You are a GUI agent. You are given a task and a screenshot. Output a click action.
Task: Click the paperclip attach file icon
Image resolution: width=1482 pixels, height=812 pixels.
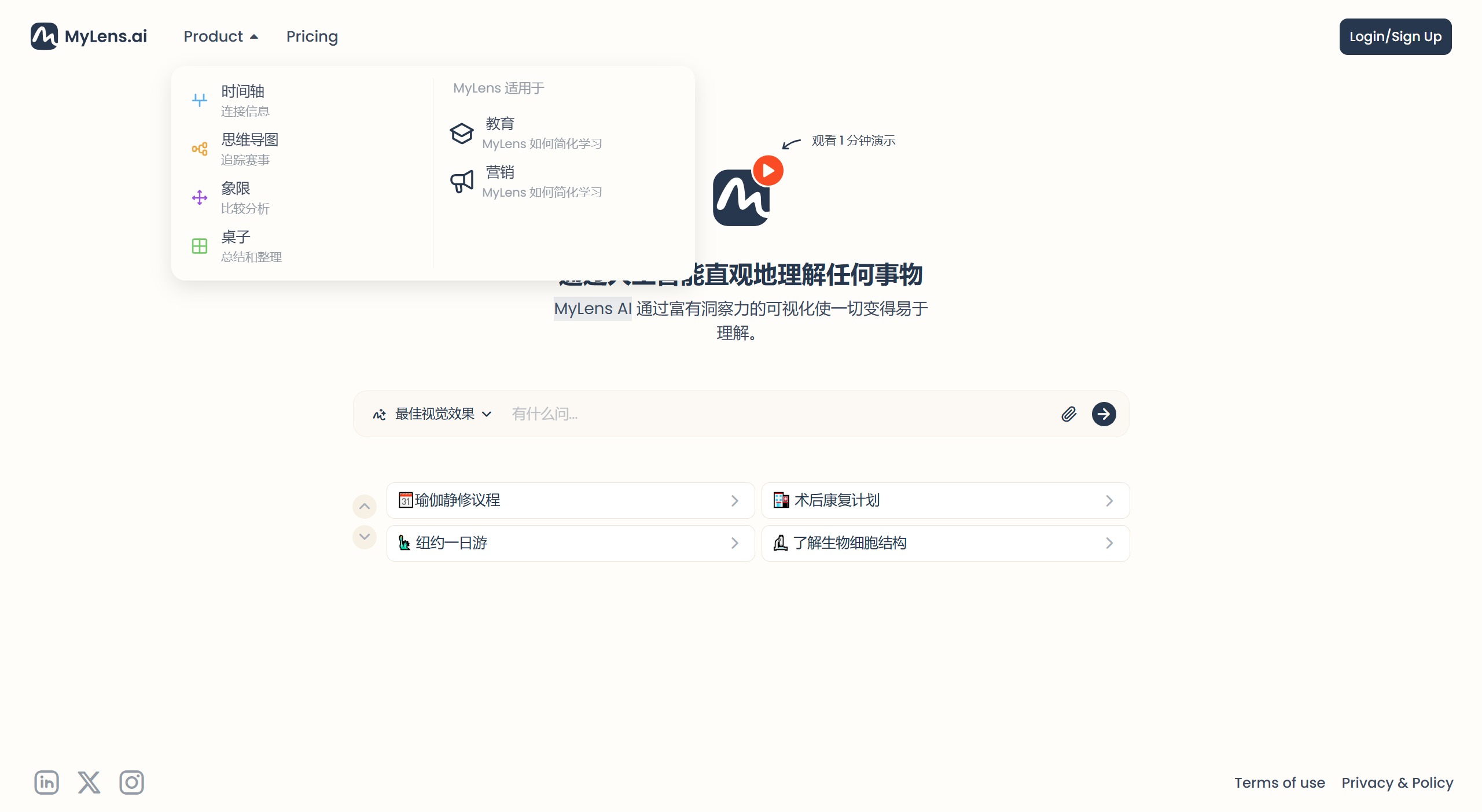coord(1069,414)
